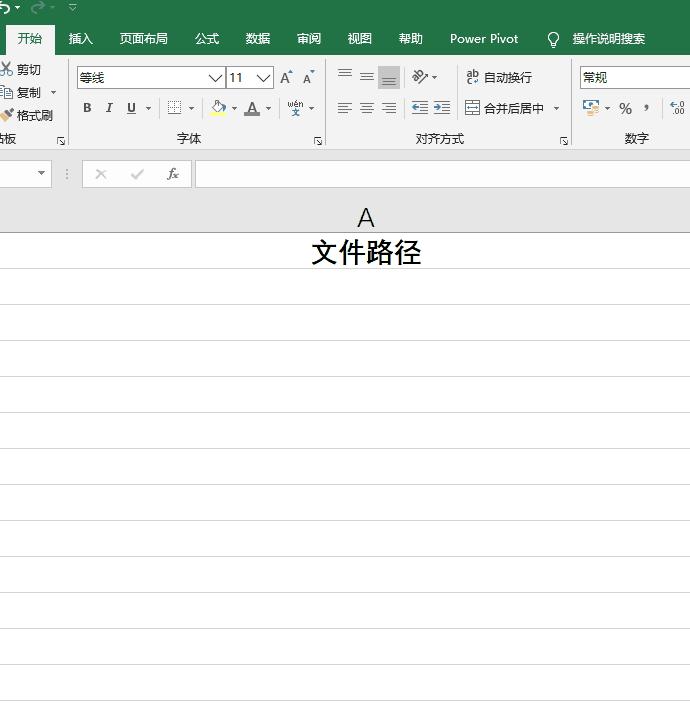The image size is (690, 728).
Task: Toggle Align Left icon
Action: pos(345,108)
